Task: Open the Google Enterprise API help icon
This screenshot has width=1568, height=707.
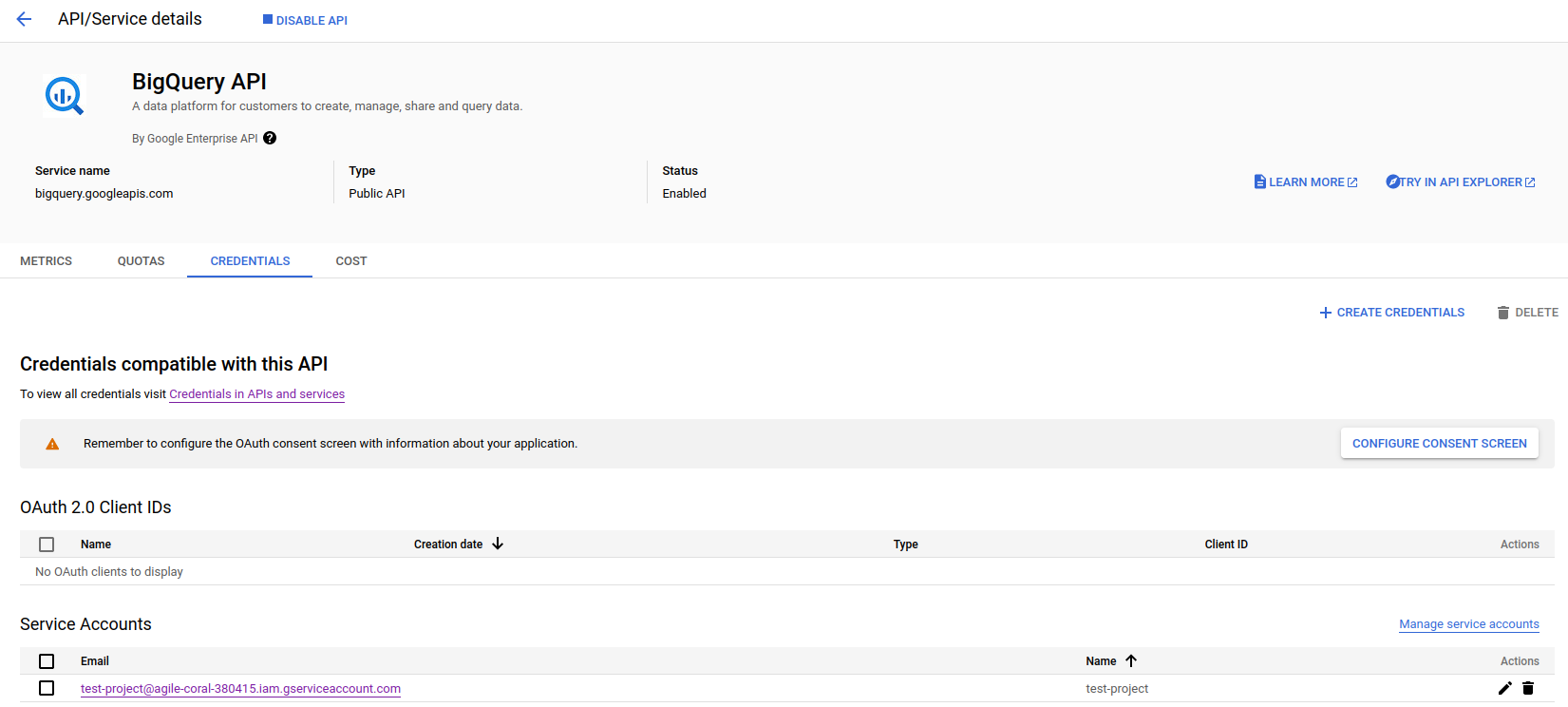Action: point(270,138)
